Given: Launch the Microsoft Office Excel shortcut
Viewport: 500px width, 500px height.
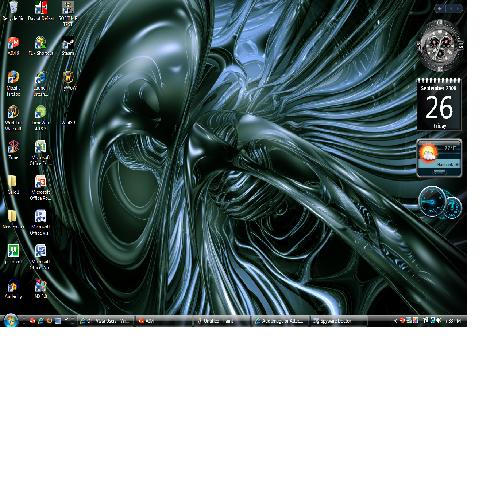Looking at the screenshot, I should pyautogui.click(x=41, y=152).
